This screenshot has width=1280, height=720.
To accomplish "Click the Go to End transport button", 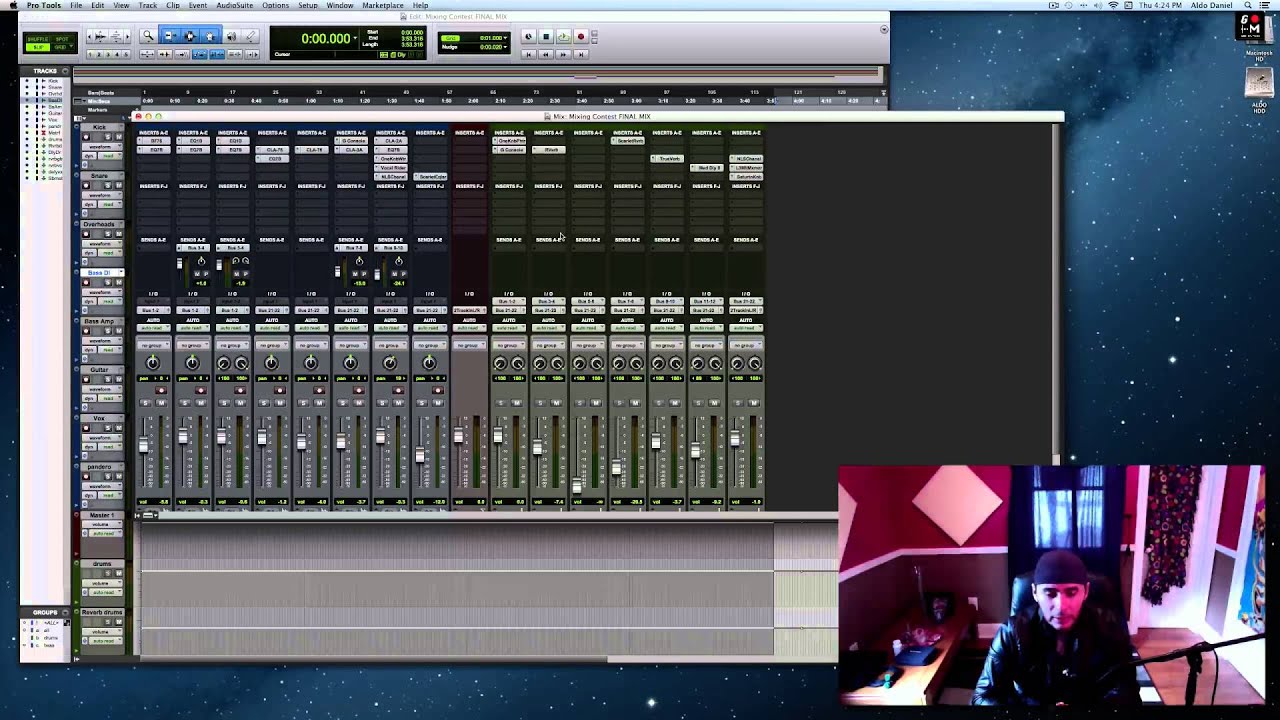I will coord(580,54).
